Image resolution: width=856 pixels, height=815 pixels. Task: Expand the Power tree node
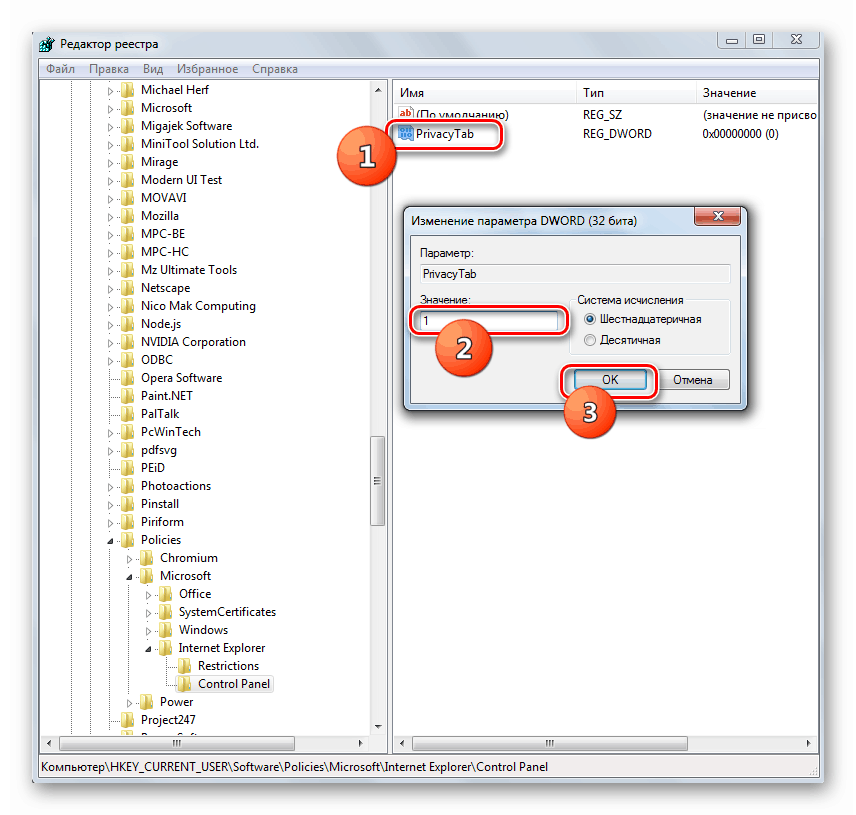pos(129,703)
